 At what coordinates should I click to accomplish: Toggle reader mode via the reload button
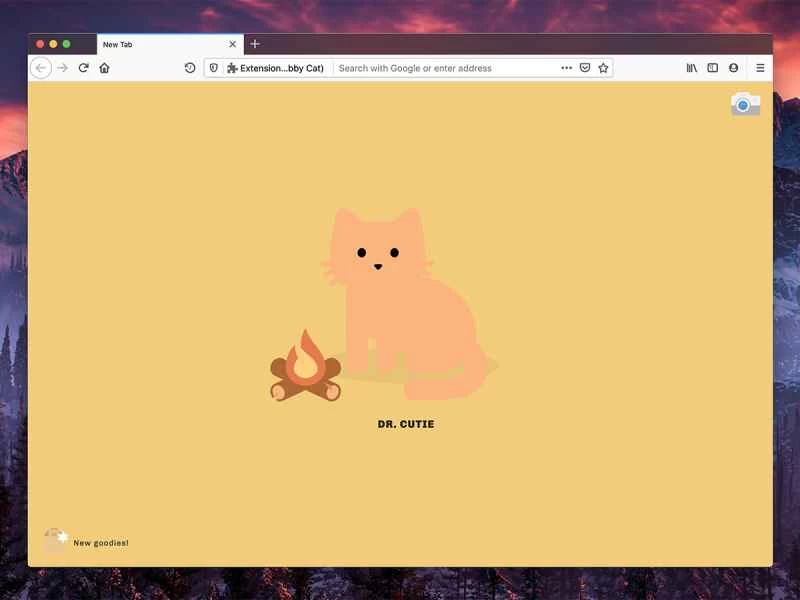(82, 68)
